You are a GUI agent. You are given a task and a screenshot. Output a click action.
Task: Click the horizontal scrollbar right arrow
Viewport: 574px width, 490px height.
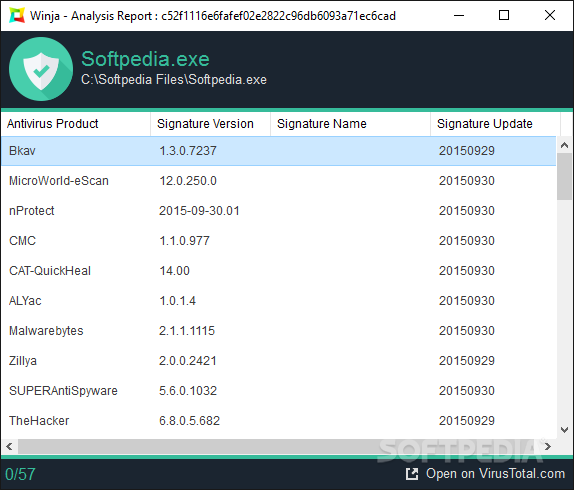[548, 446]
